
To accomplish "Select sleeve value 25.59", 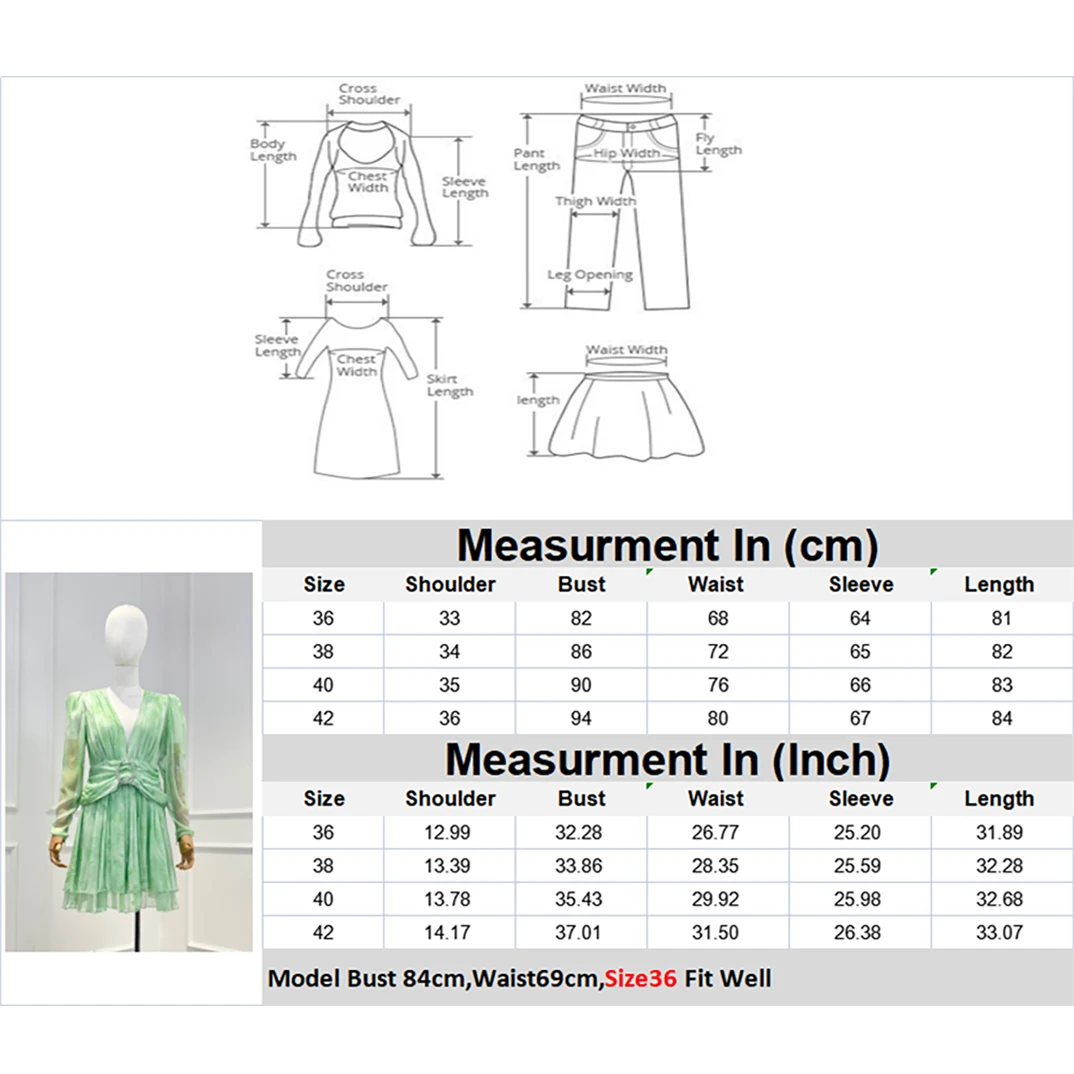I will click(x=858, y=866).
